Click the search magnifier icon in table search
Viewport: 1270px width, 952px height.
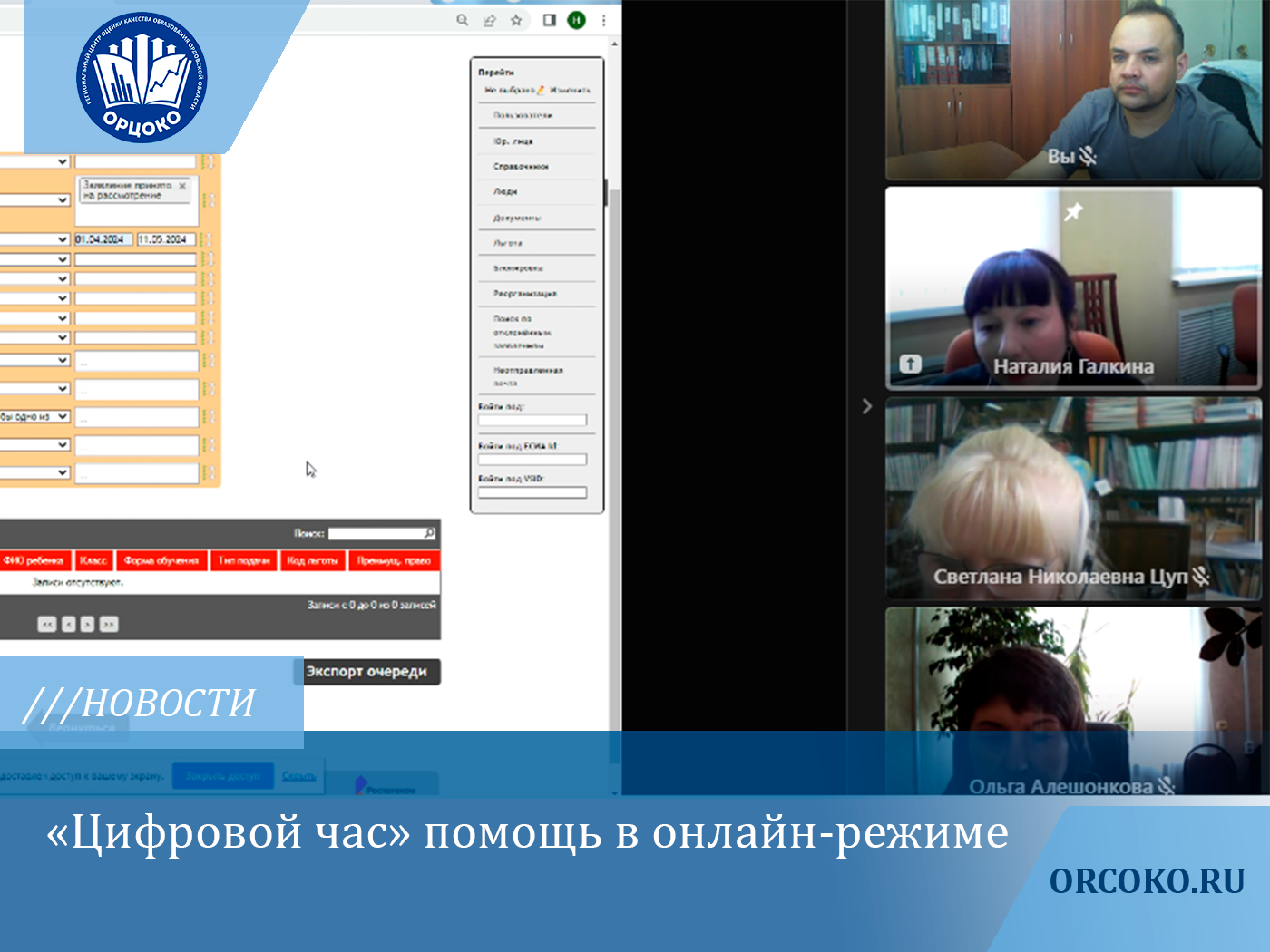429,533
